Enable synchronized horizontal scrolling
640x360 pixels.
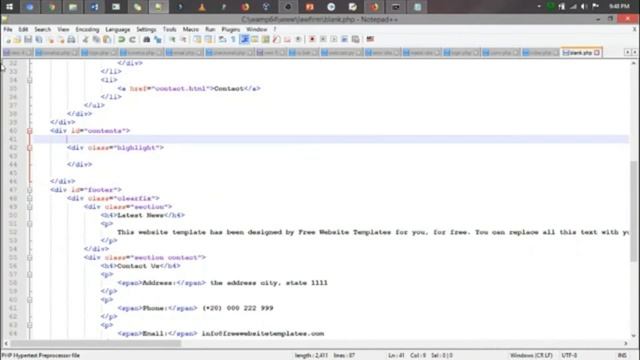coord(208,40)
